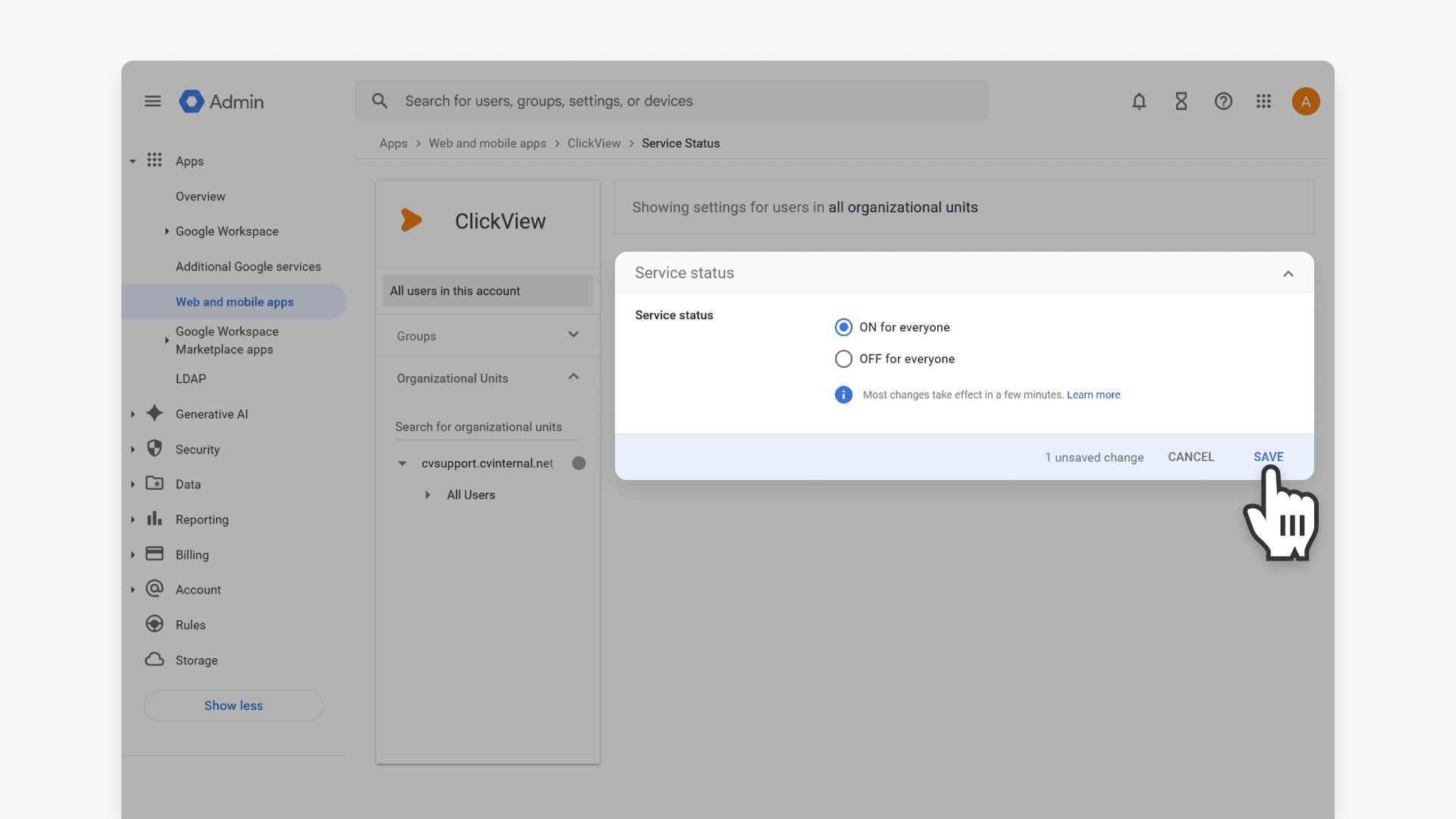This screenshot has width=1456, height=819.
Task: Click the search for organizational units field
Action: coord(486,427)
